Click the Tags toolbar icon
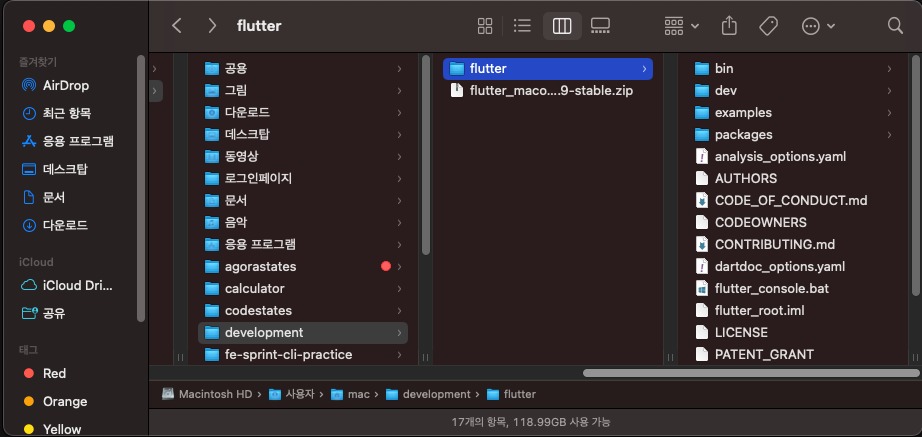 [x=769, y=26]
